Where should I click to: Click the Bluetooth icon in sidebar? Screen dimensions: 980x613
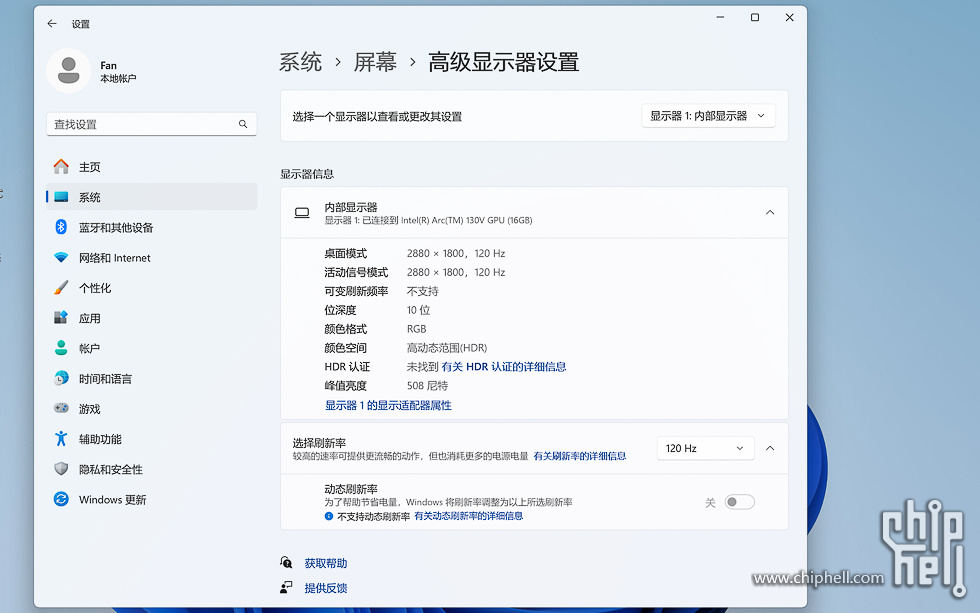61,227
